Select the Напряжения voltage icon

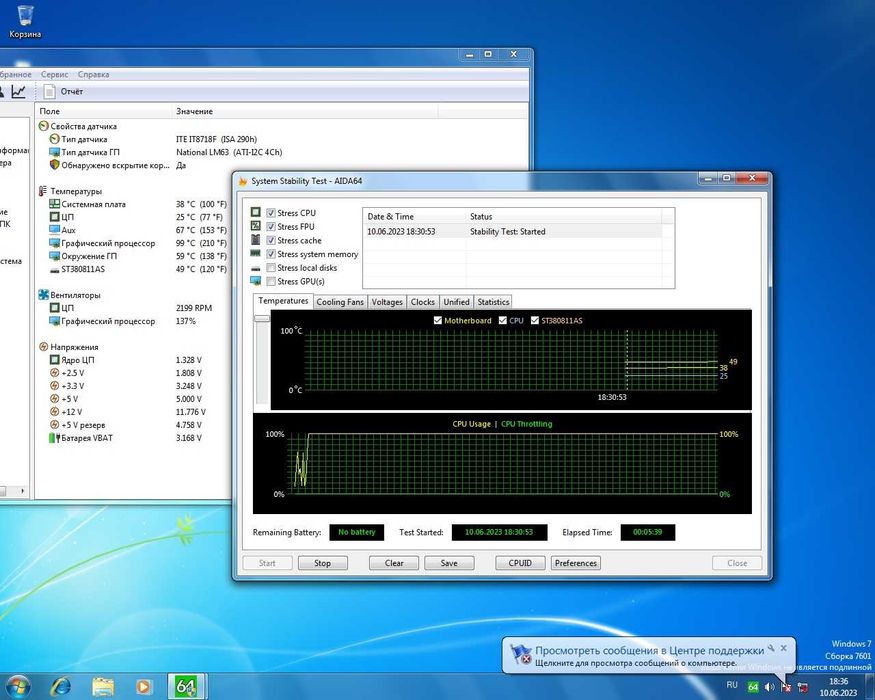pos(44,347)
